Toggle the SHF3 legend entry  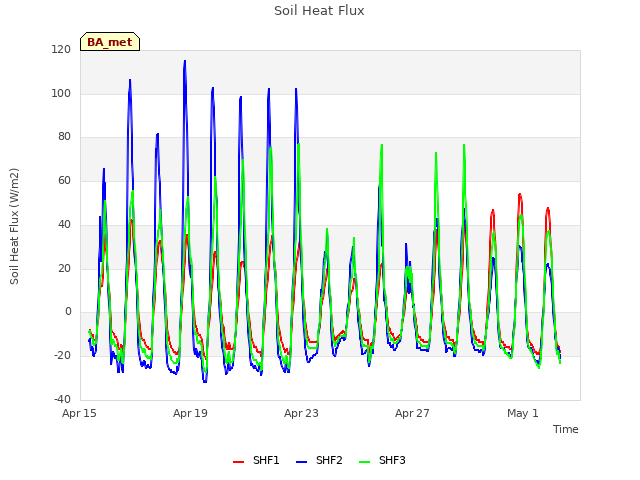[382, 460]
